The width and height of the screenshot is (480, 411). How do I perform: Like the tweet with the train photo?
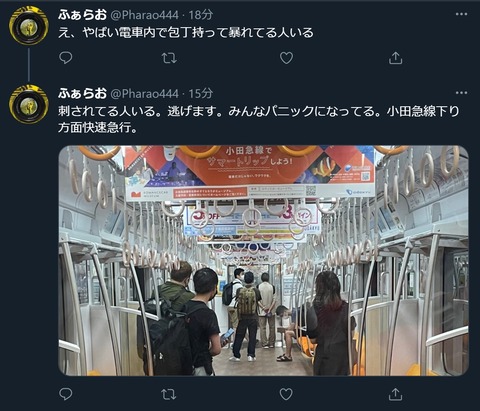coord(286,394)
